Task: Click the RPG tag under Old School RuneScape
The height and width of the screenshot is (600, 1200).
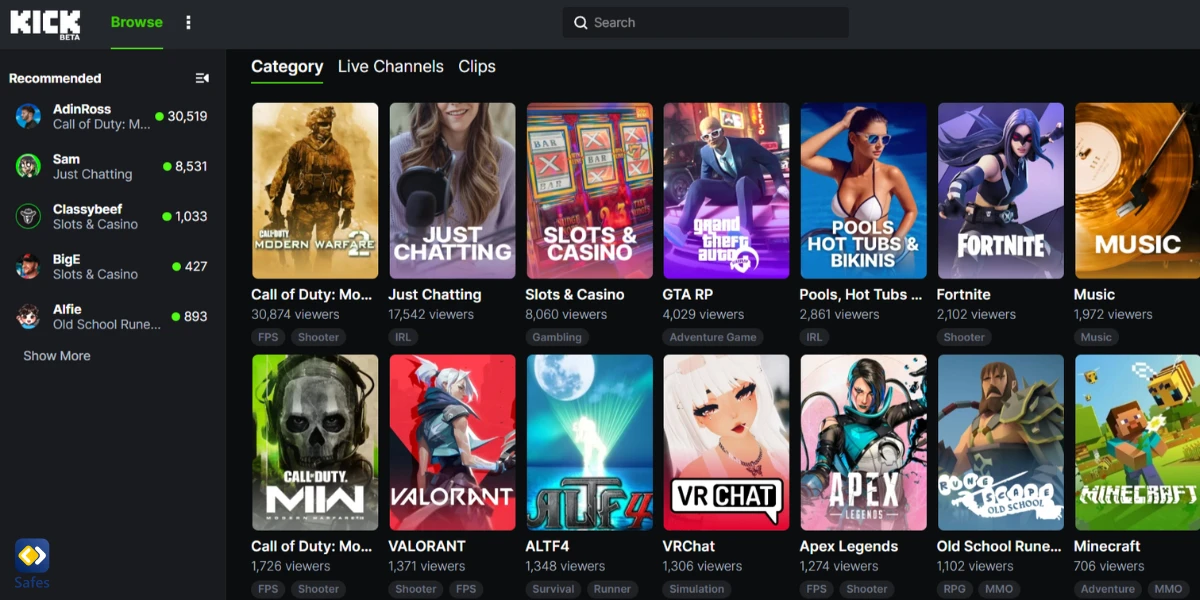Action: (x=954, y=589)
